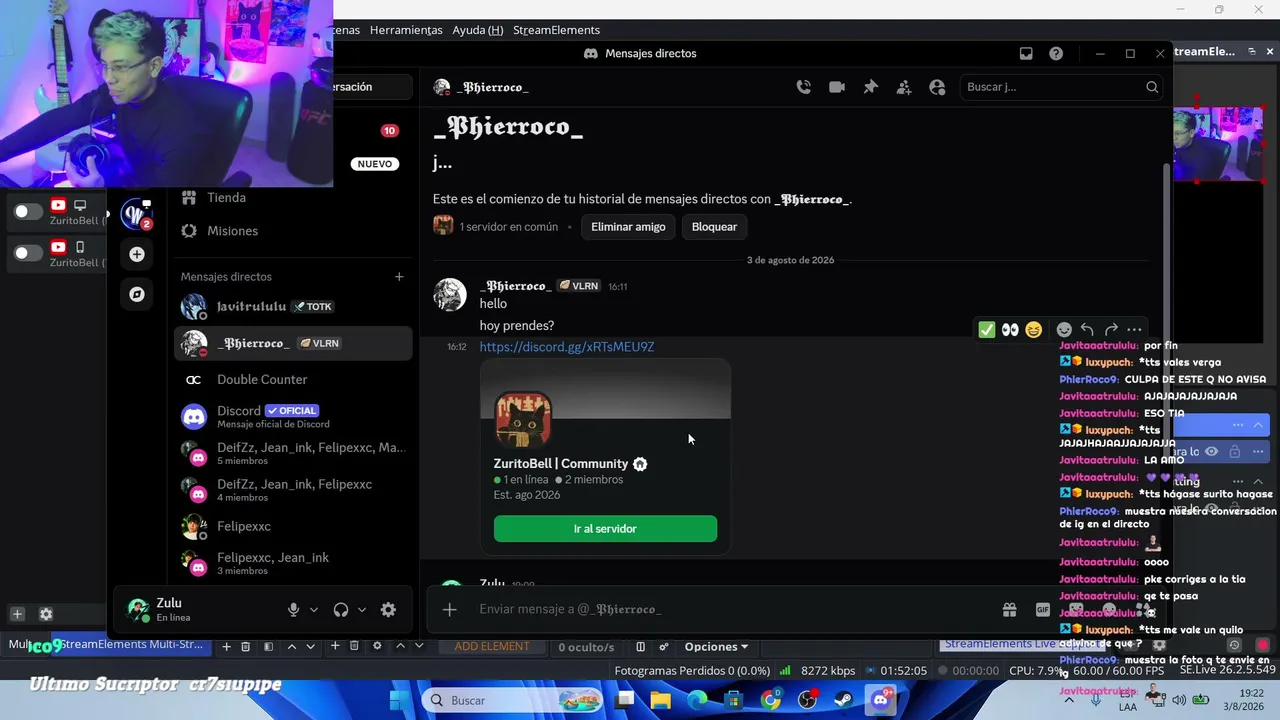Expand microphone input options chevron

314,609
